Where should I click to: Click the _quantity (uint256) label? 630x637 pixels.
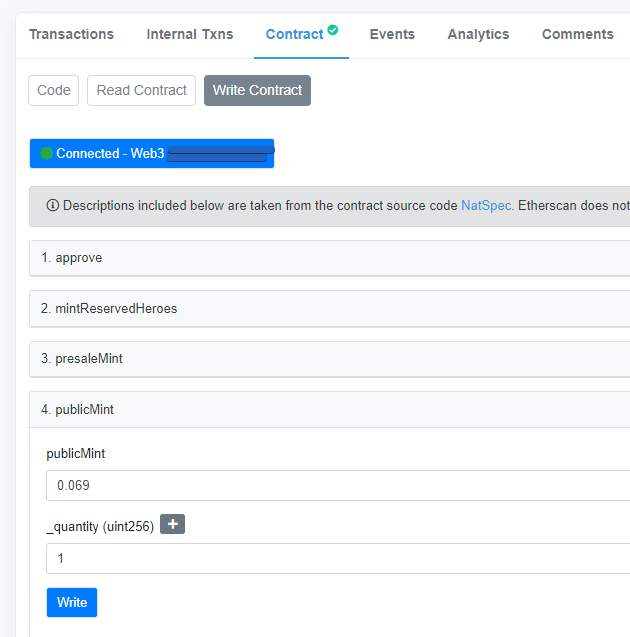coord(100,527)
